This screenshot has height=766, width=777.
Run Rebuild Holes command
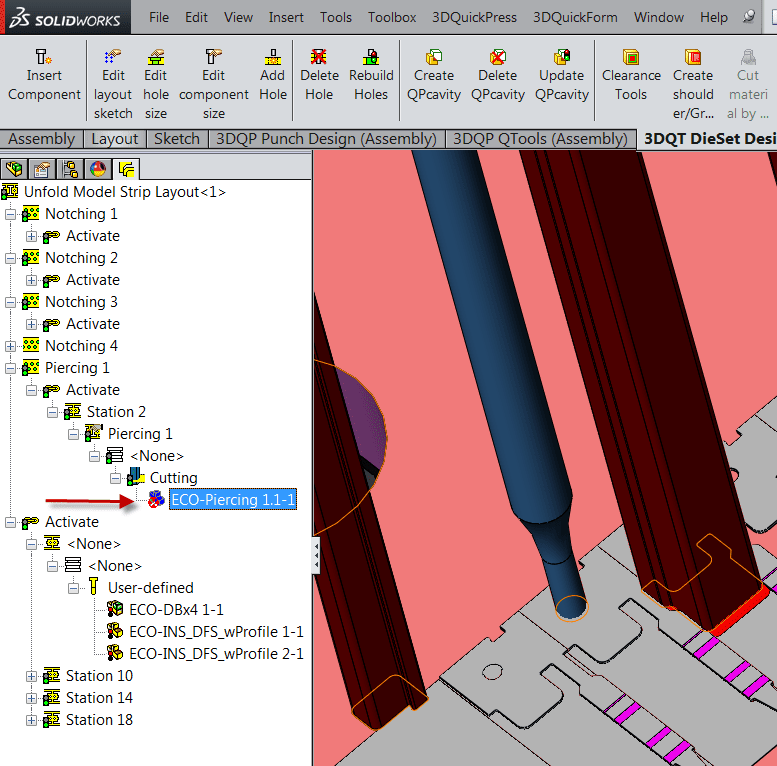tap(371, 75)
